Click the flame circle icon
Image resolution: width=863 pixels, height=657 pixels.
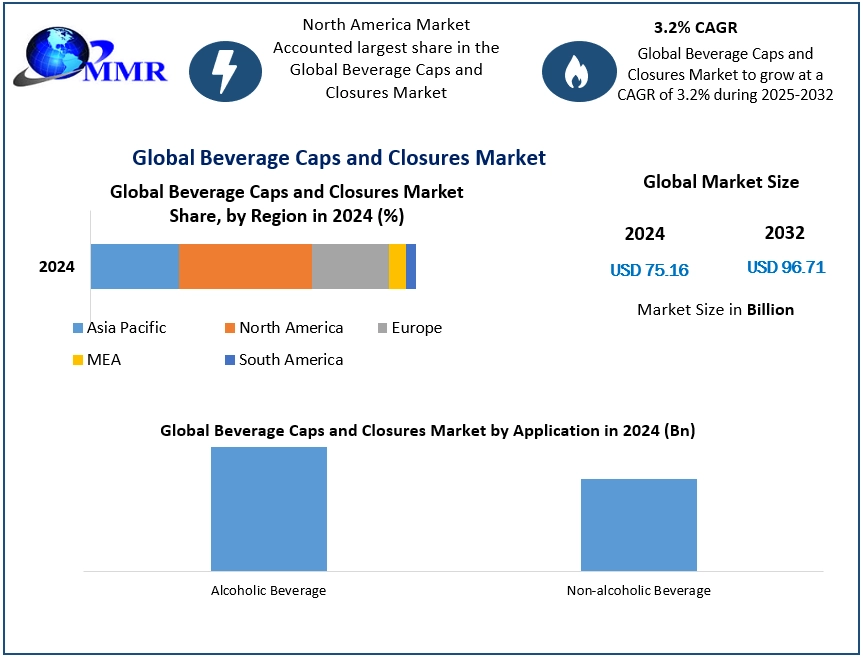[579, 72]
